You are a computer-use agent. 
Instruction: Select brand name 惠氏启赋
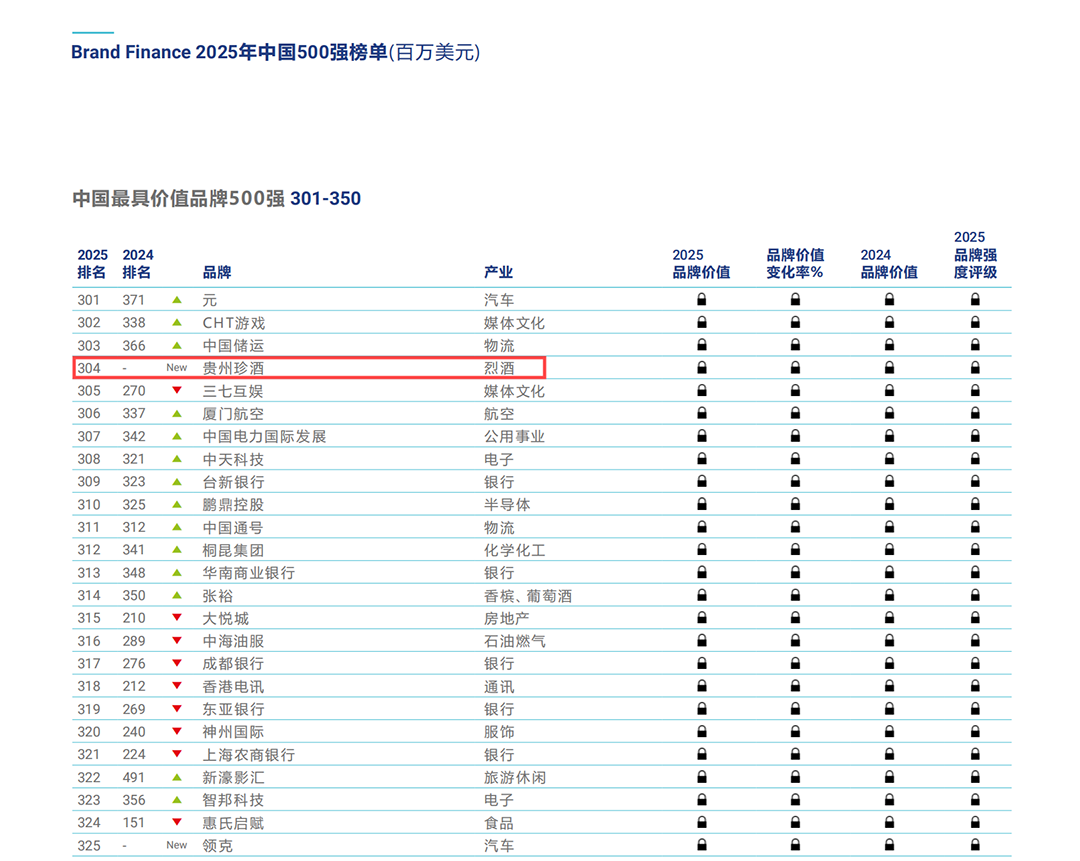[x=233, y=823]
